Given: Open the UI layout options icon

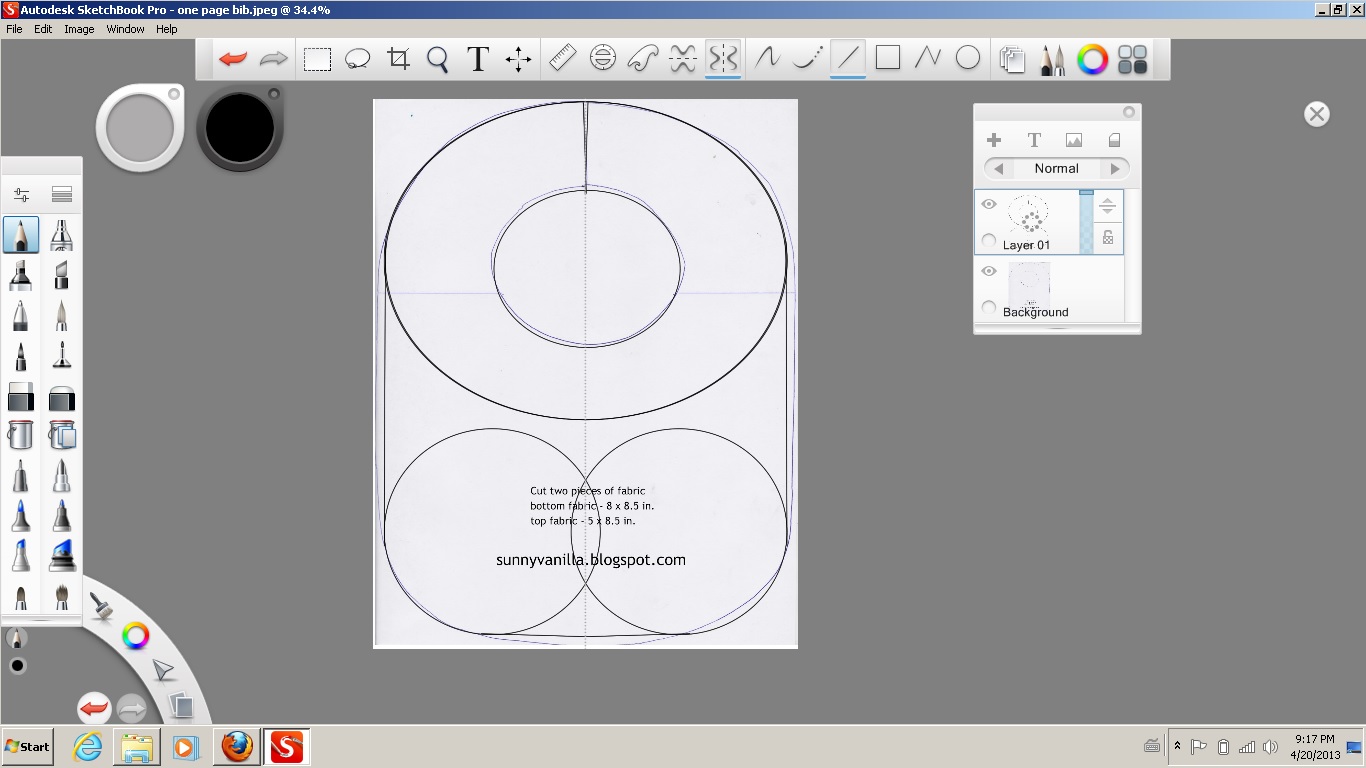Looking at the screenshot, I should tap(1132, 60).
